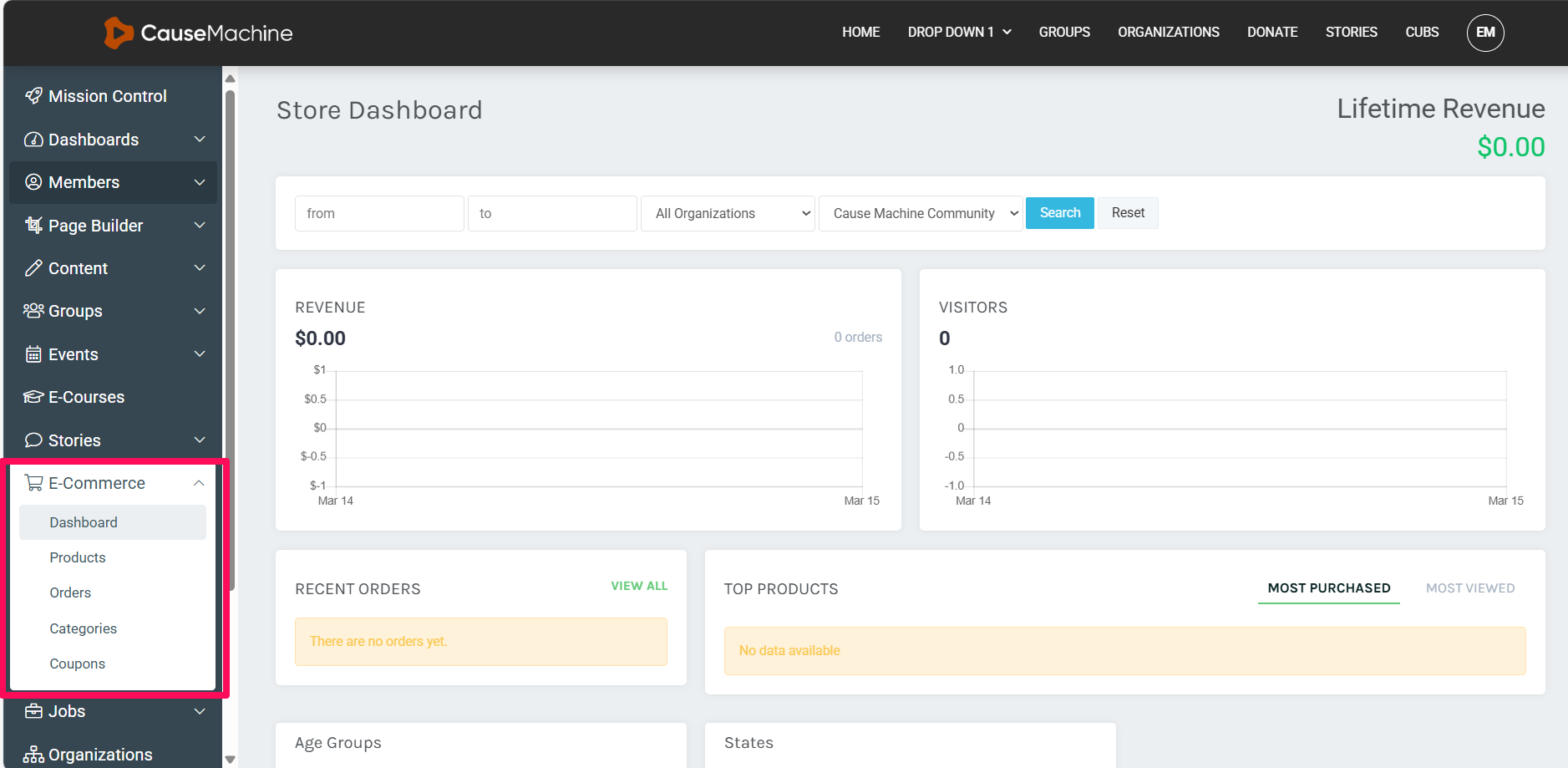Click the Age Groups card heading
The height and width of the screenshot is (768, 1568).
337,743
